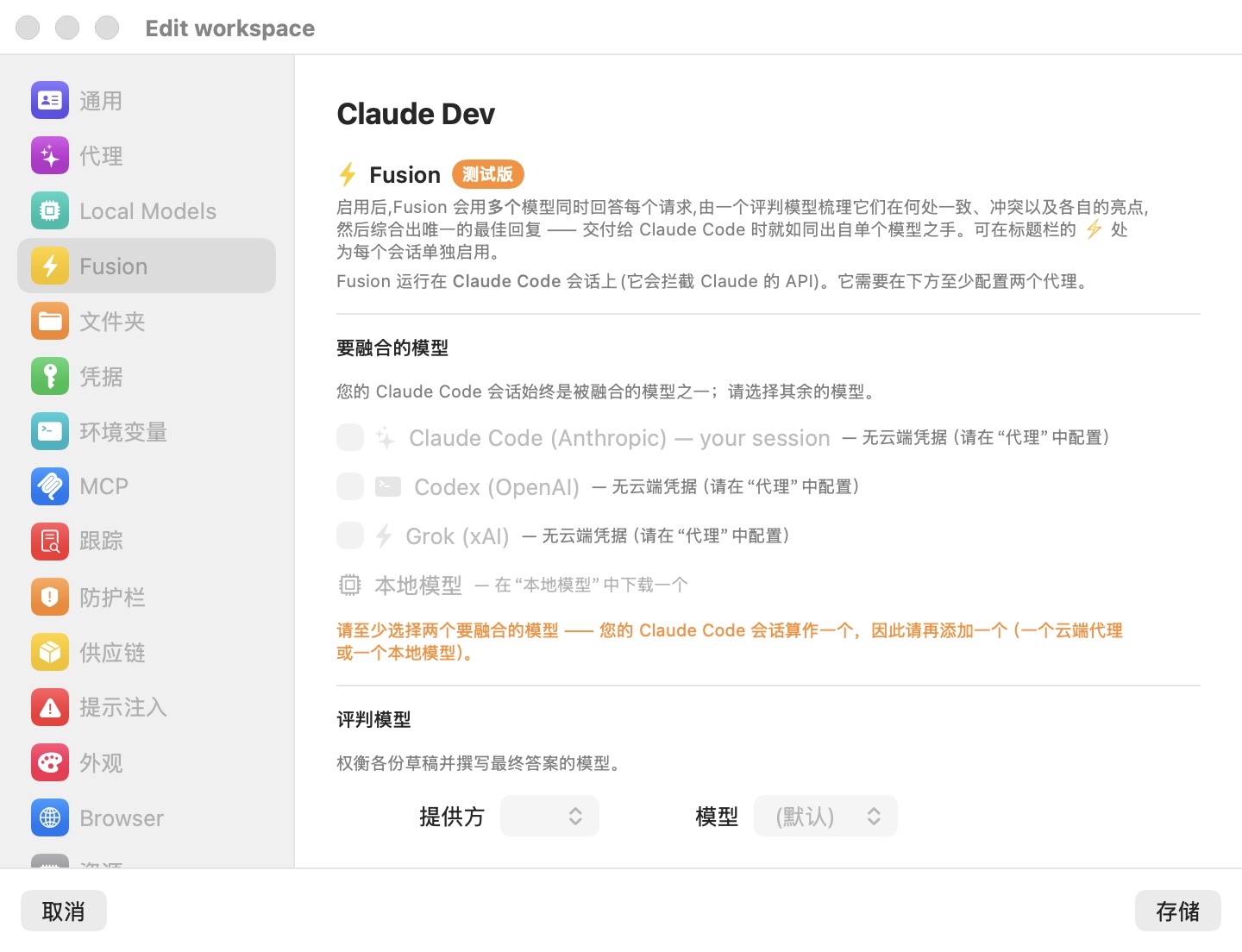This screenshot has width=1242, height=952.
Task: Click the 外观 palette icon
Action: (x=50, y=762)
